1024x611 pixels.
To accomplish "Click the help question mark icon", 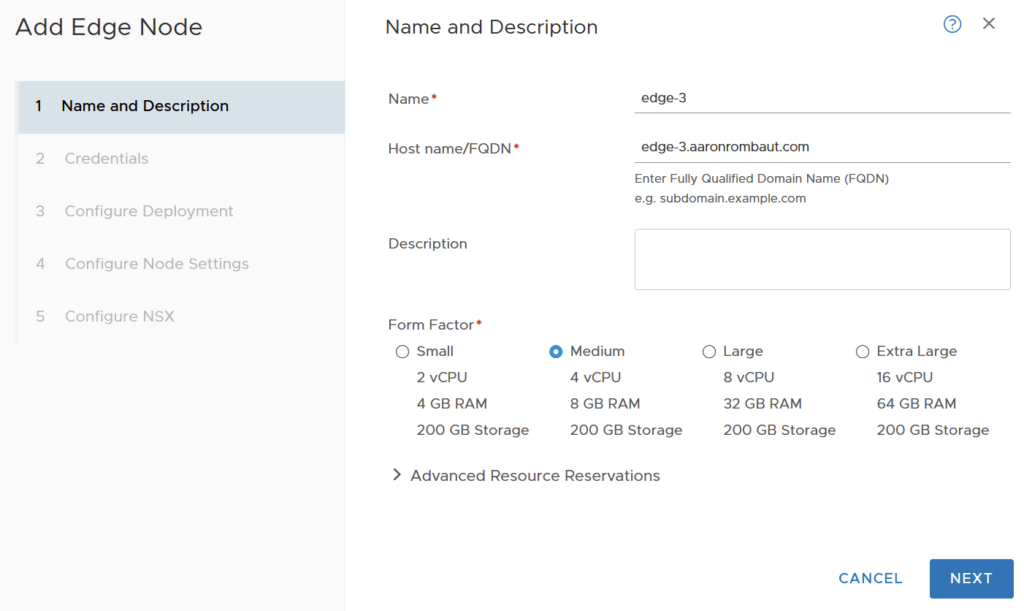I will point(952,24).
